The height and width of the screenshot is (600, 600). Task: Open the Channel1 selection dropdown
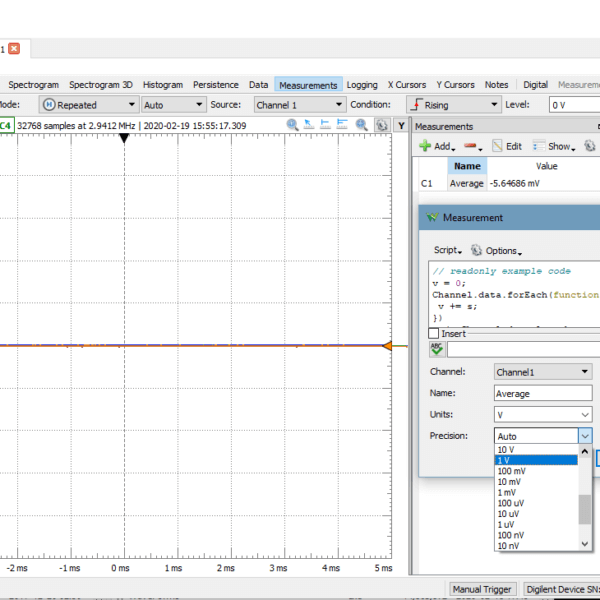pos(543,372)
